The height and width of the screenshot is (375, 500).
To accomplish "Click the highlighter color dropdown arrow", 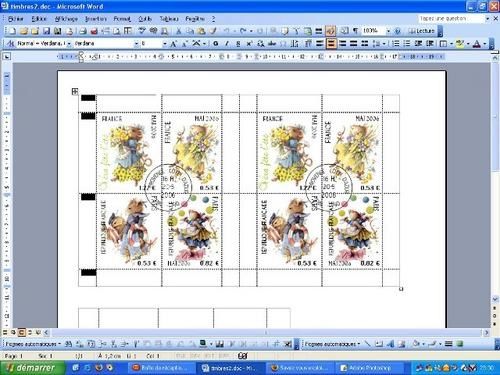I will pyautogui.click(x=468, y=44).
